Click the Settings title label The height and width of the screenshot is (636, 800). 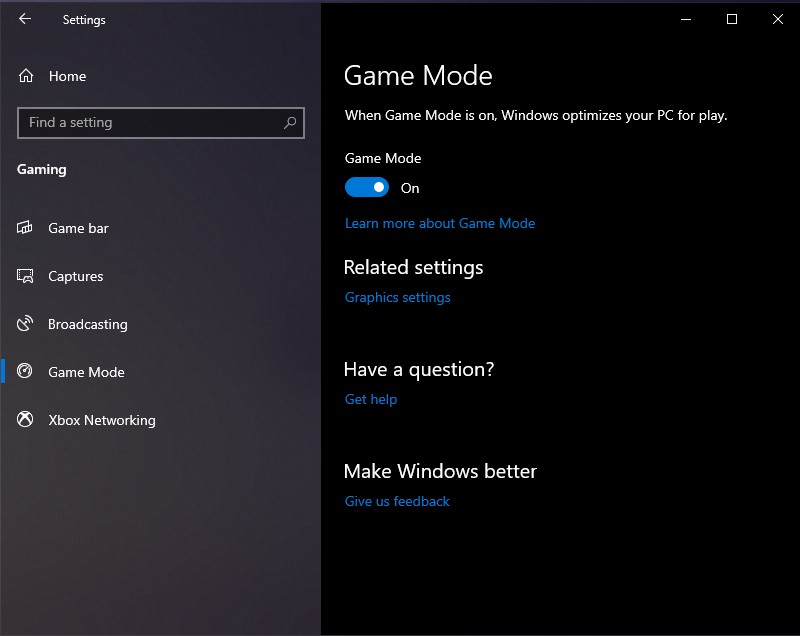coord(84,19)
